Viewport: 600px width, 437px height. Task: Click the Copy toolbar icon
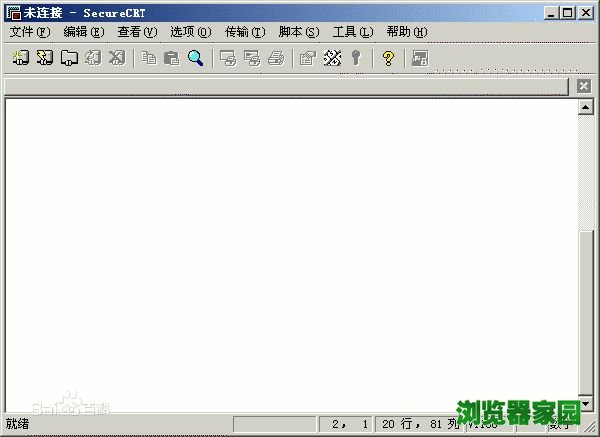tap(149, 58)
